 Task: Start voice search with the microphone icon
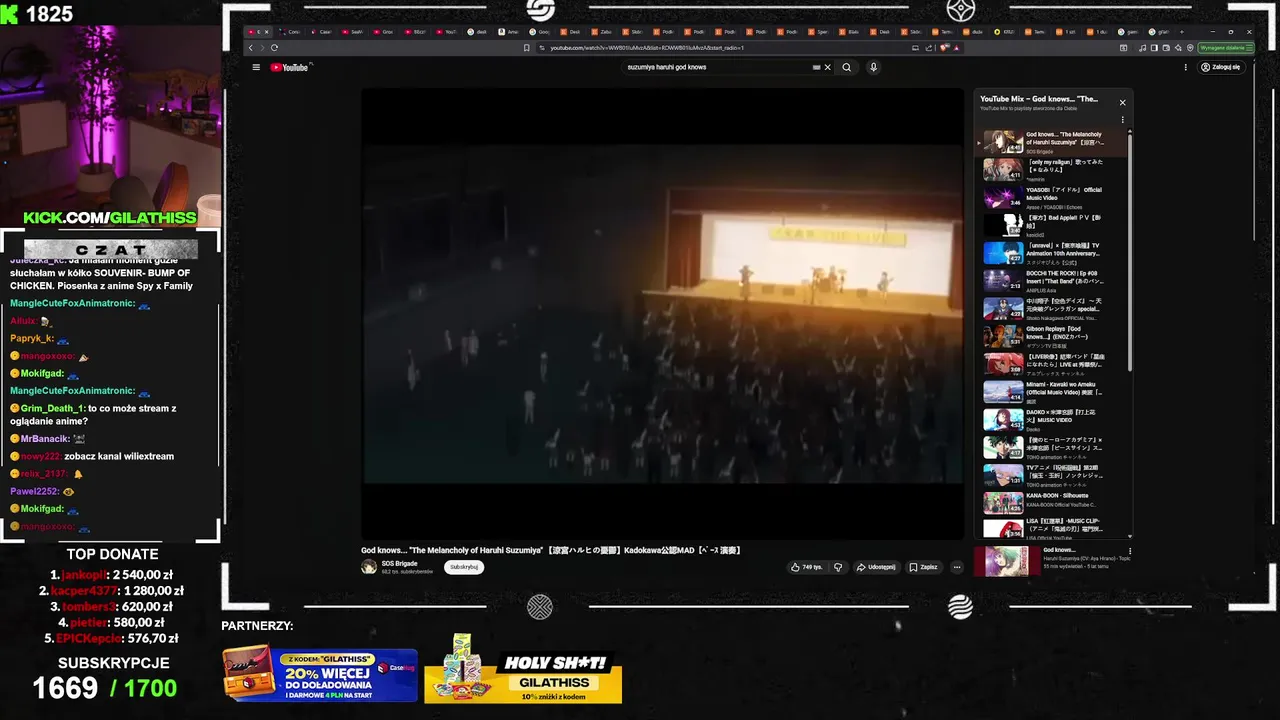873,67
